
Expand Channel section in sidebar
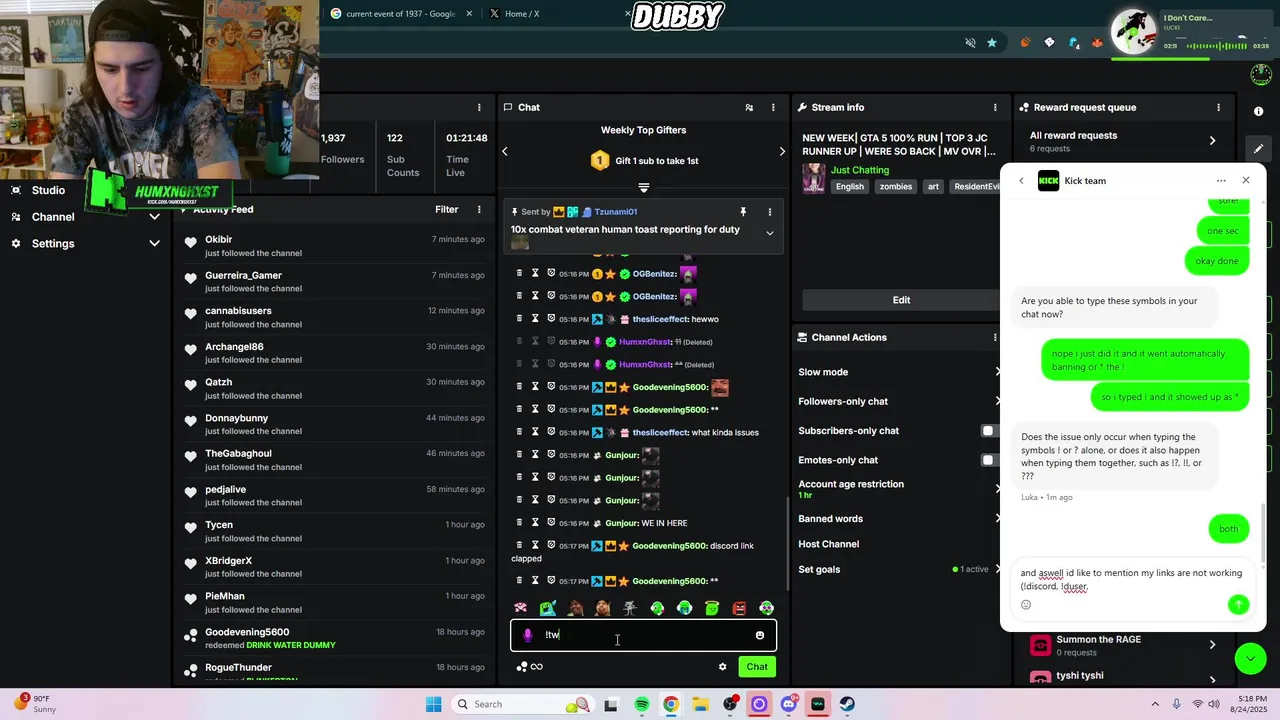click(155, 217)
